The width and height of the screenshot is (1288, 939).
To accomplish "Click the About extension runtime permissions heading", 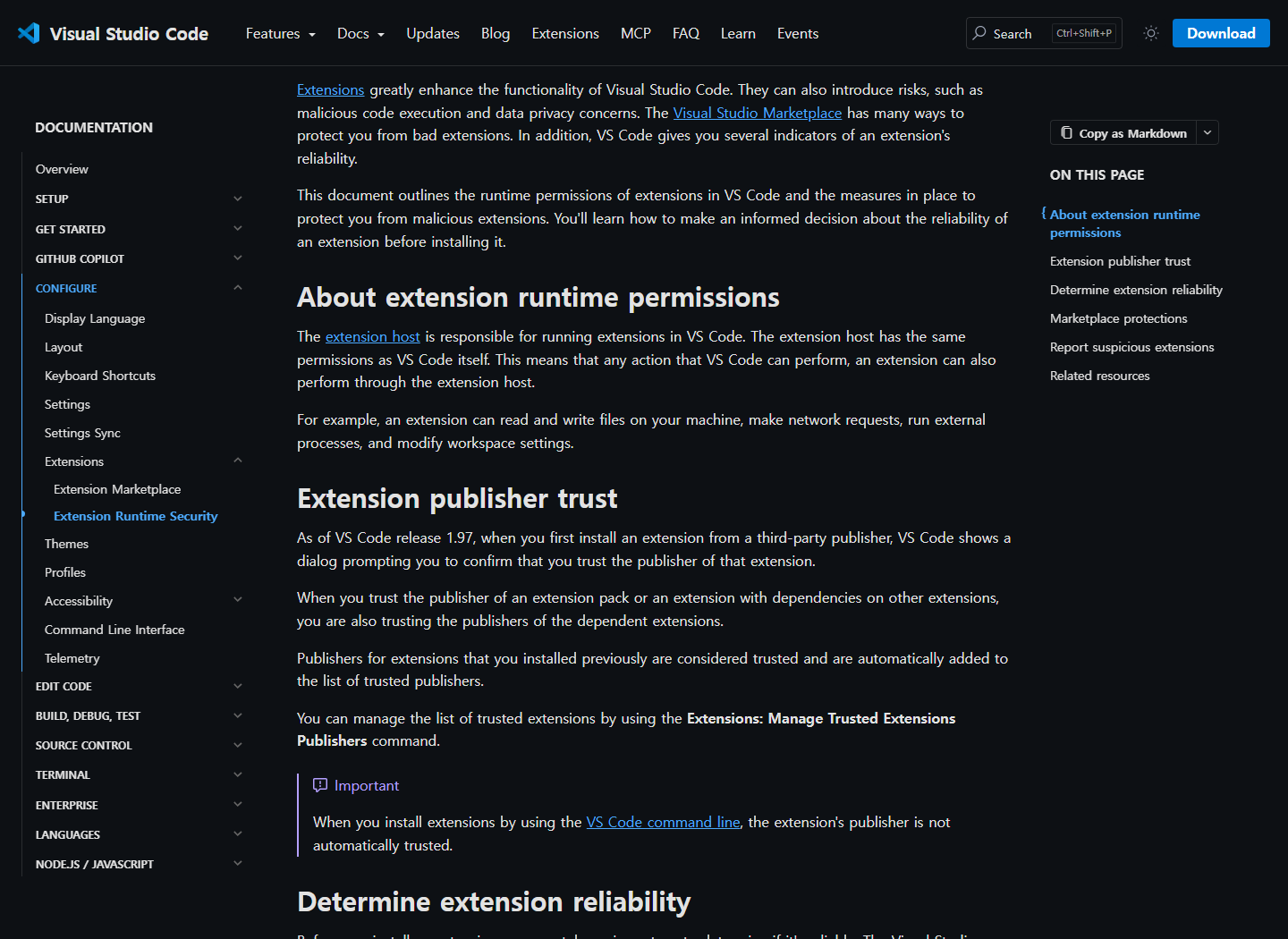I will click(x=538, y=297).
